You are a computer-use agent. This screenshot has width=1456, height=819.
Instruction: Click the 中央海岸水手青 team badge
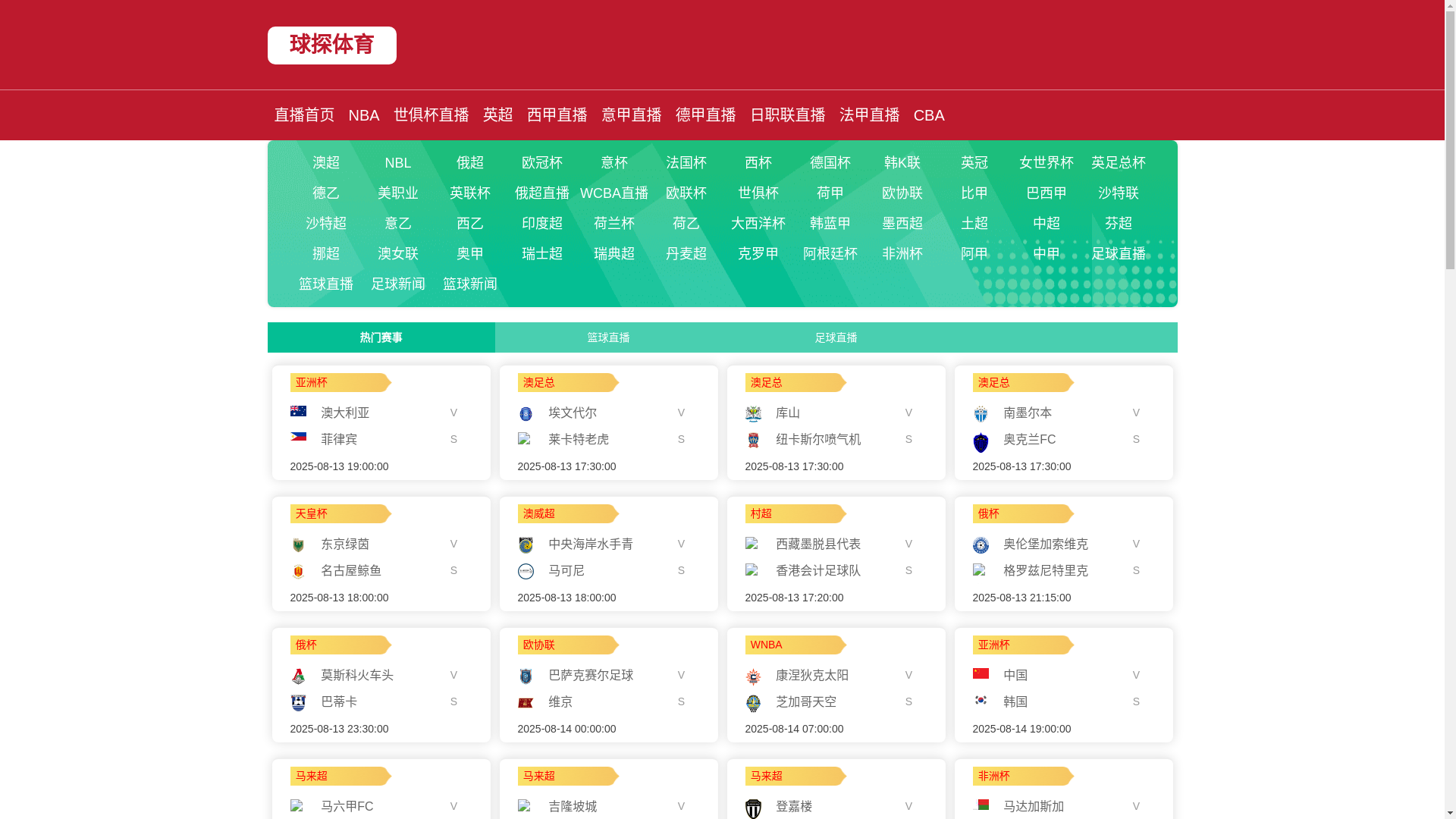526,544
